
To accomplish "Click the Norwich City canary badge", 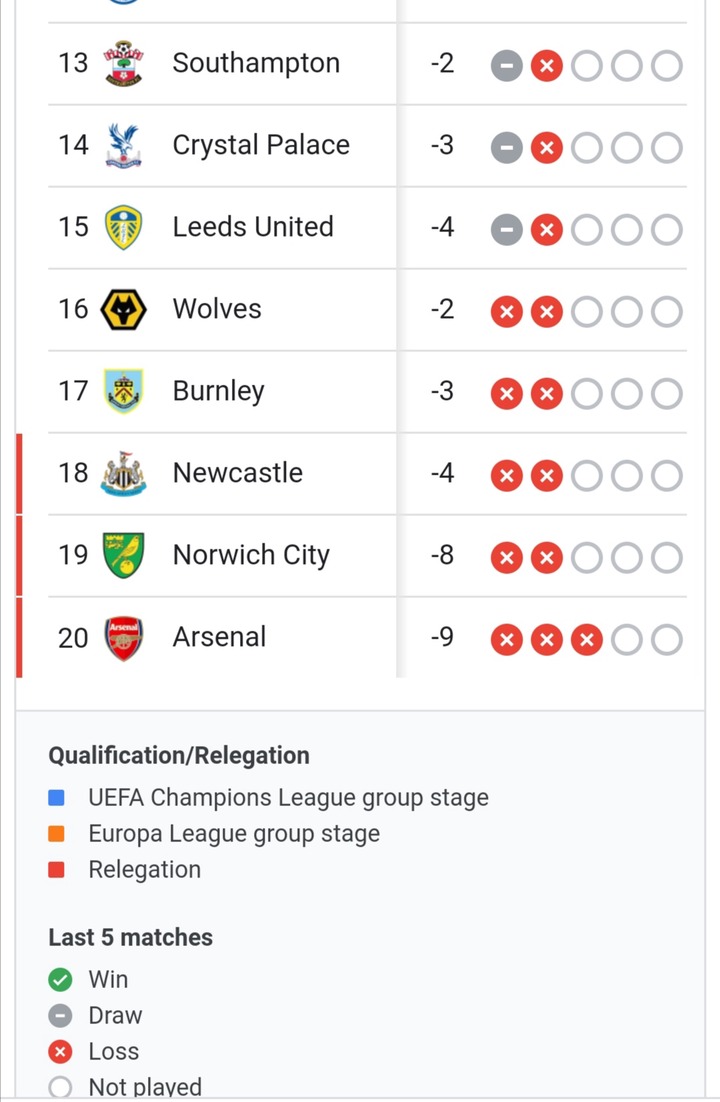I will (x=124, y=555).
